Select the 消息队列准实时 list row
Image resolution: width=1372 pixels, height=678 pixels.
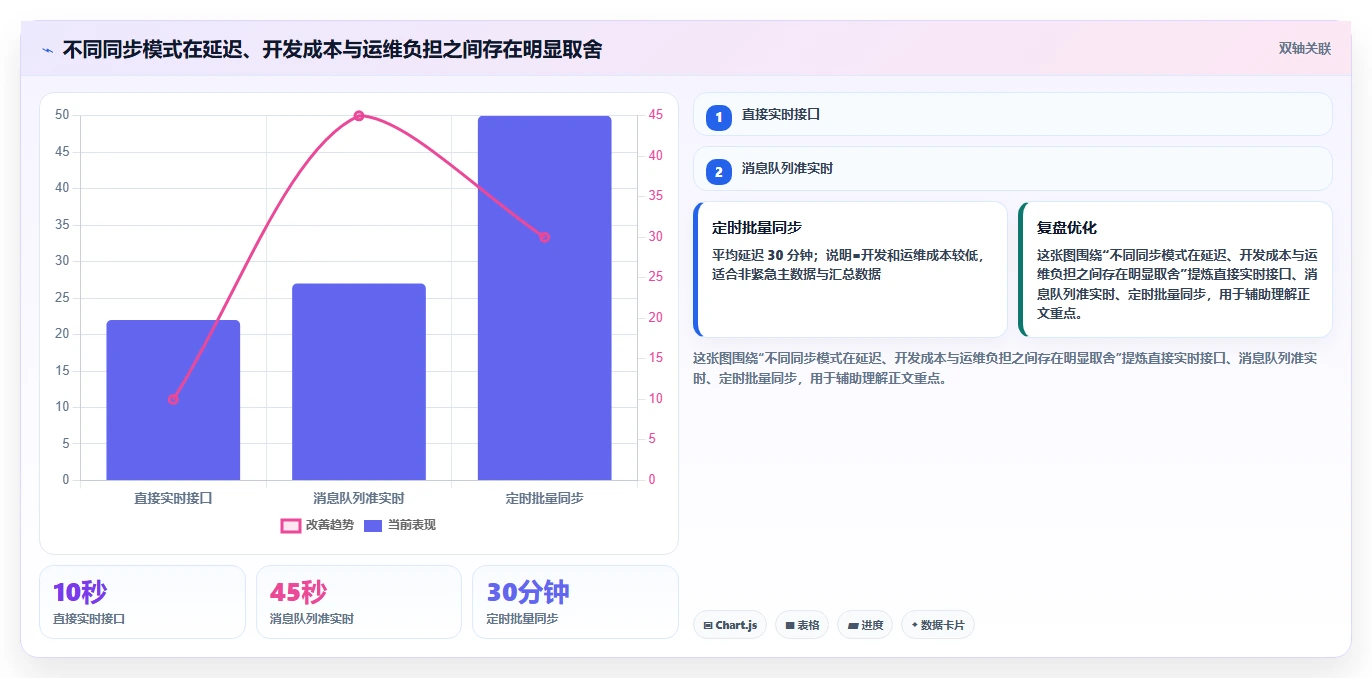(x=1012, y=168)
